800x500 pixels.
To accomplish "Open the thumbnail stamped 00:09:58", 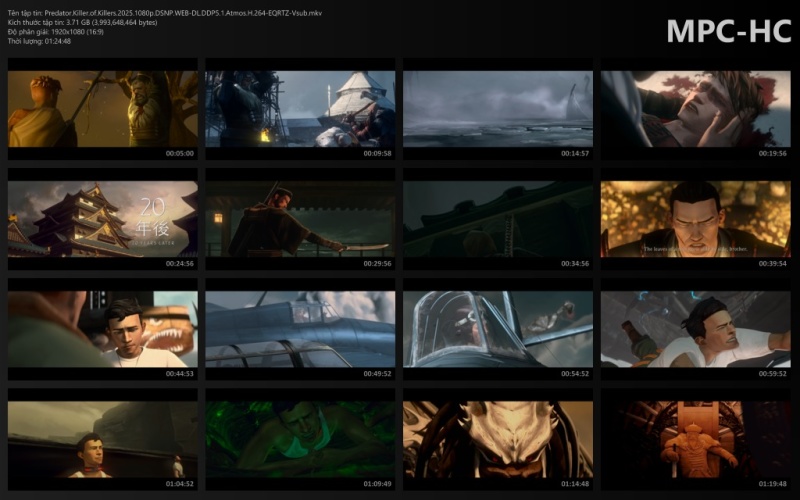I will [x=300, y=109].
